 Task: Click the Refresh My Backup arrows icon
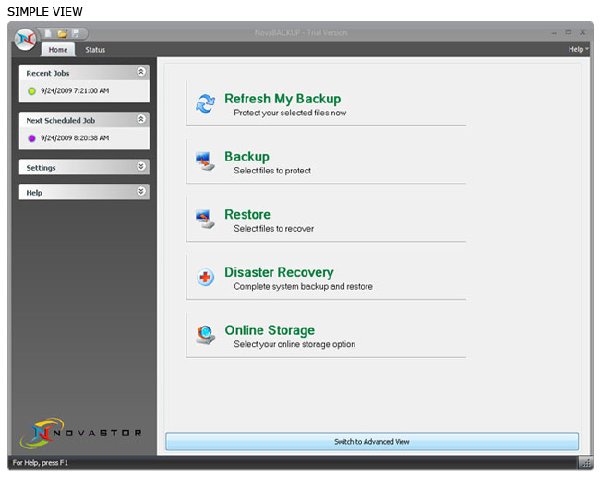[205, 103]
